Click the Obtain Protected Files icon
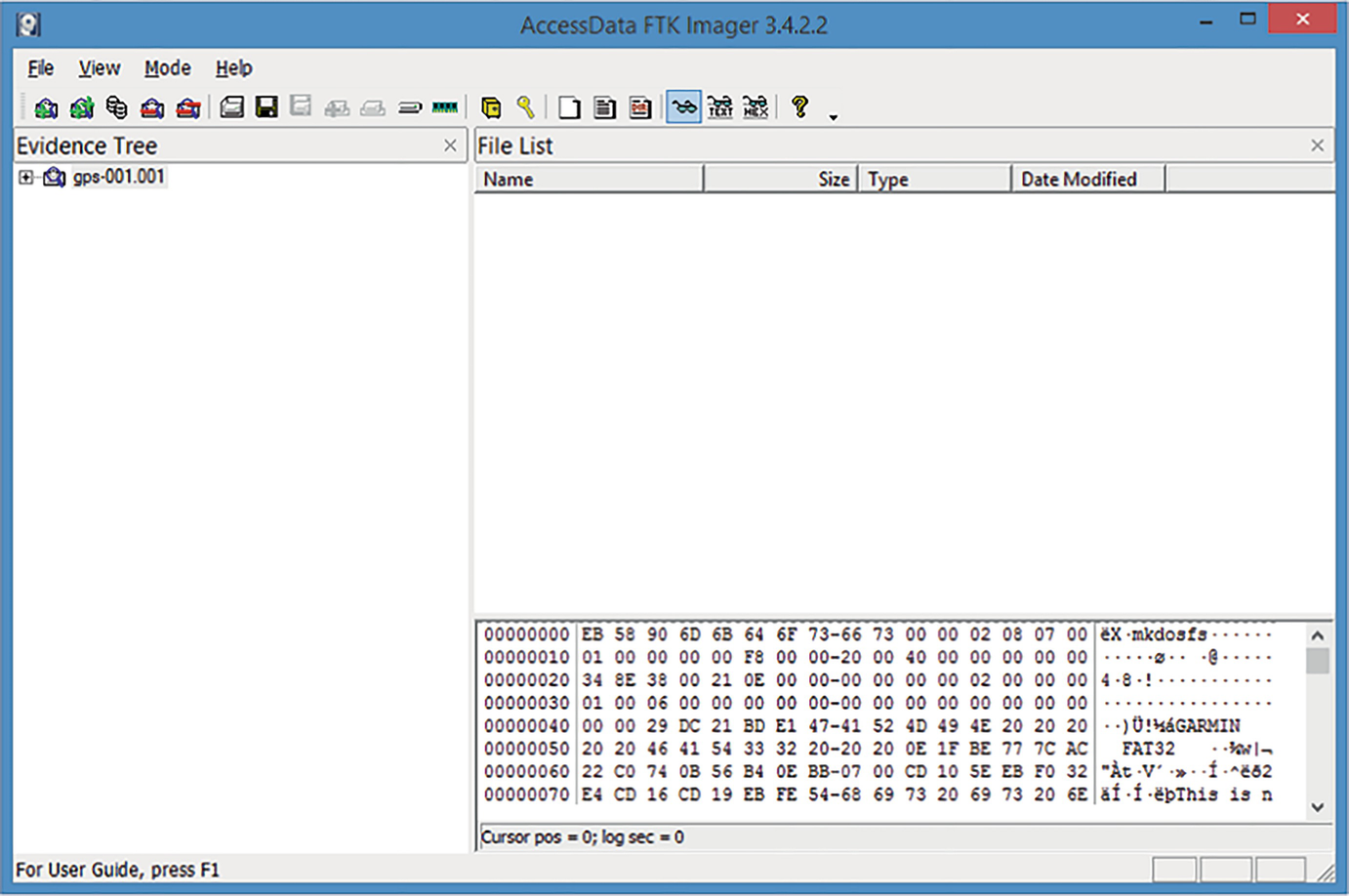Screen dimensions: 1349x896 [x=491, y=107]
